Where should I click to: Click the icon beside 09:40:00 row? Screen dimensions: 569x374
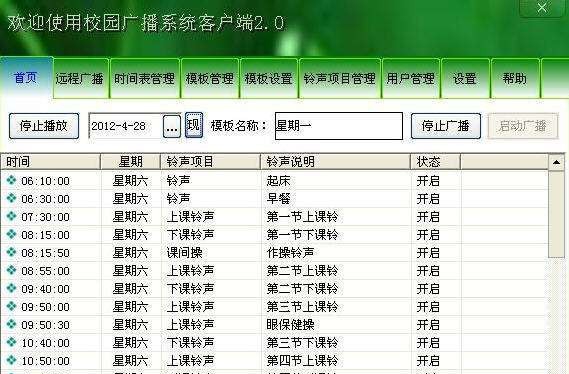[x=12, y=288]
